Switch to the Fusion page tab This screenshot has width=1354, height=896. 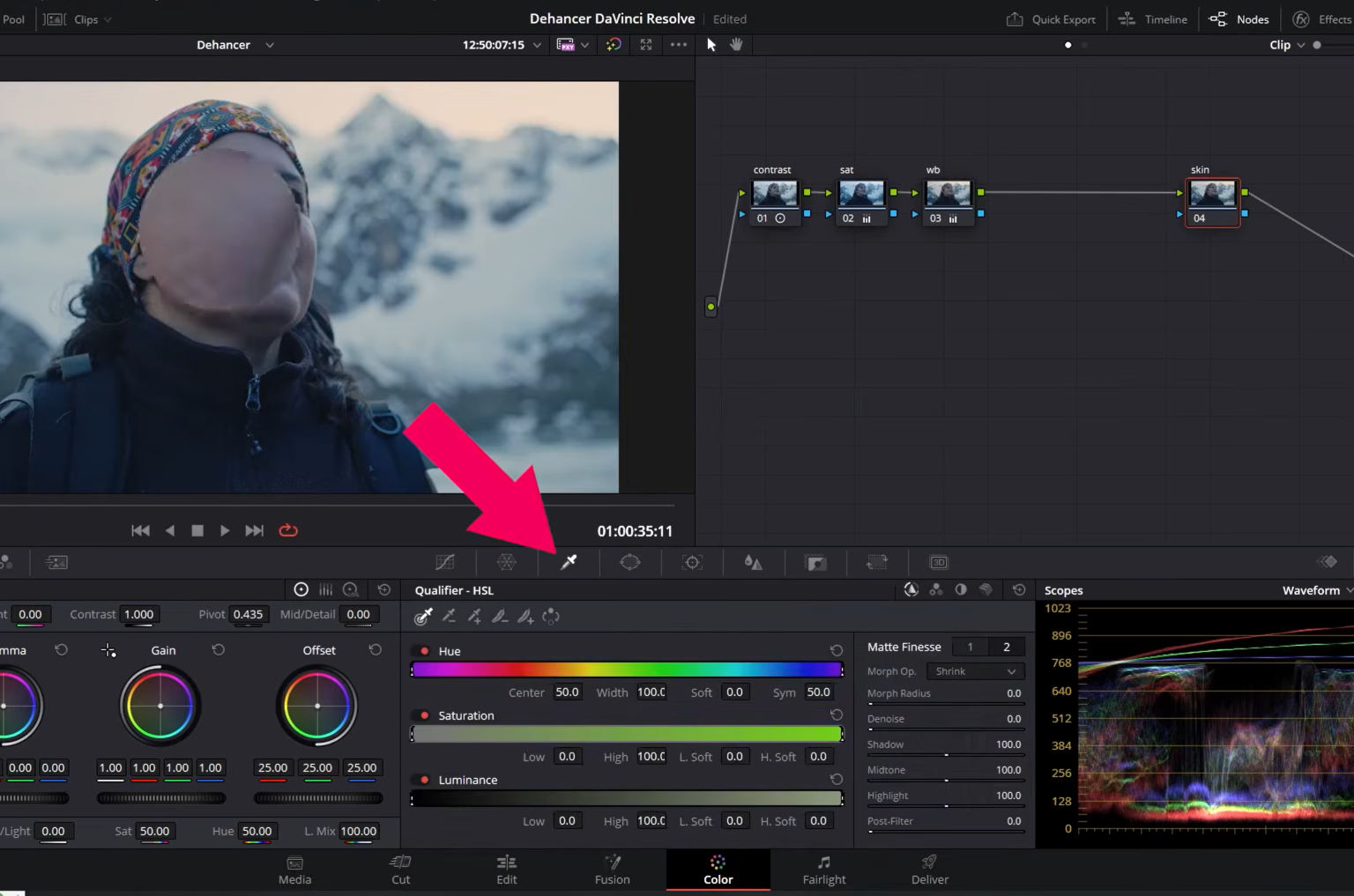(x=613, y=870)
